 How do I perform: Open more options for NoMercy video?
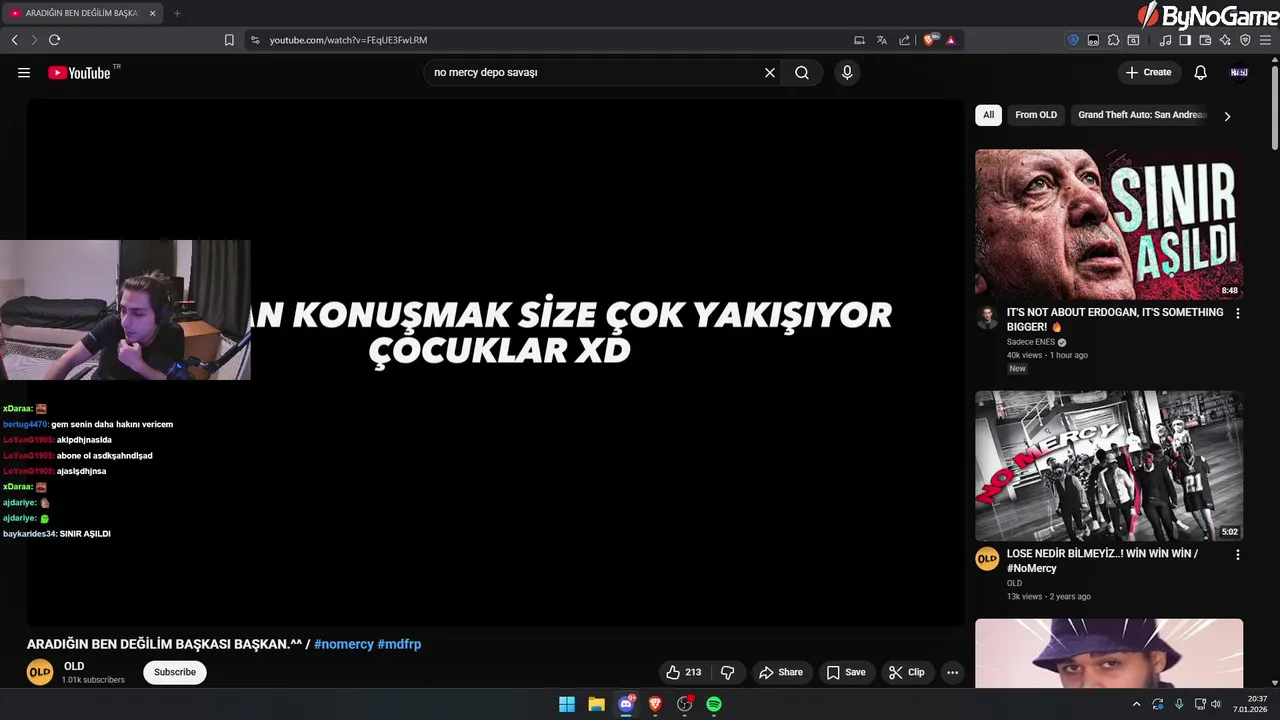(x=1238, y=554)
